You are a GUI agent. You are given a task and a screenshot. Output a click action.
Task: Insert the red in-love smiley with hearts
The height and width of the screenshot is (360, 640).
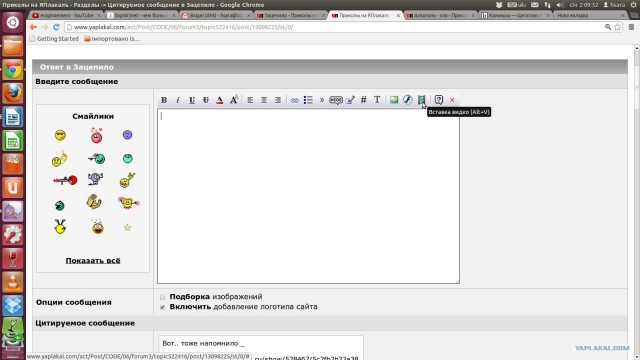tap(96, 136)
